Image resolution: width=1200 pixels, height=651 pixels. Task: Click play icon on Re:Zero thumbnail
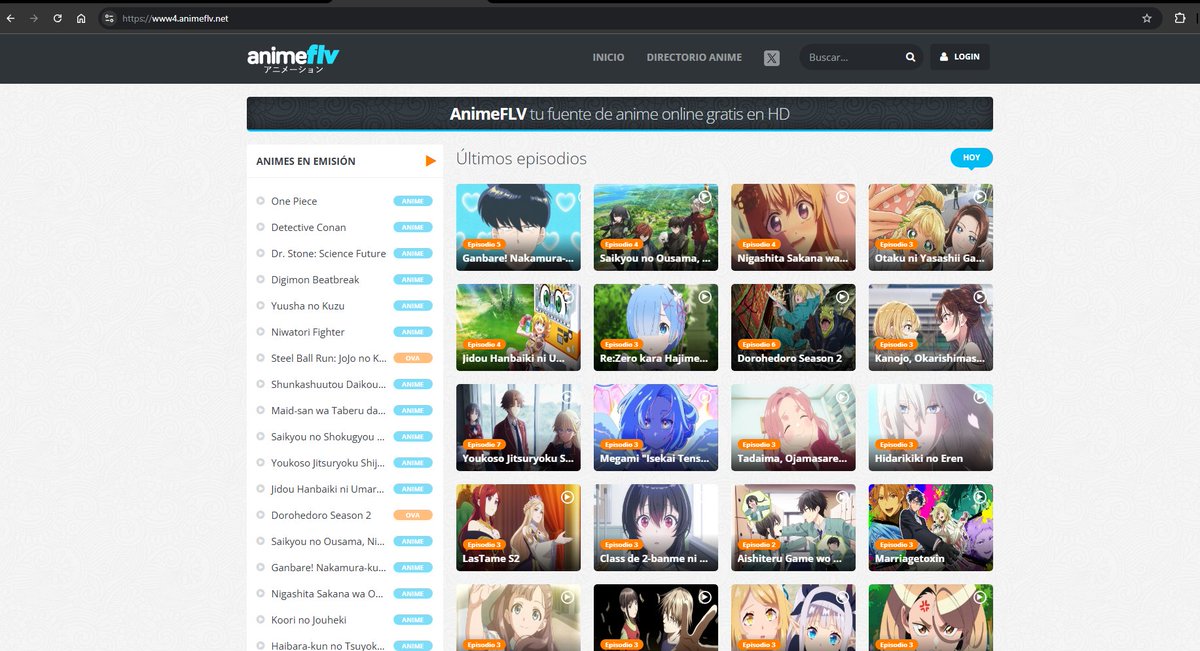704,297
